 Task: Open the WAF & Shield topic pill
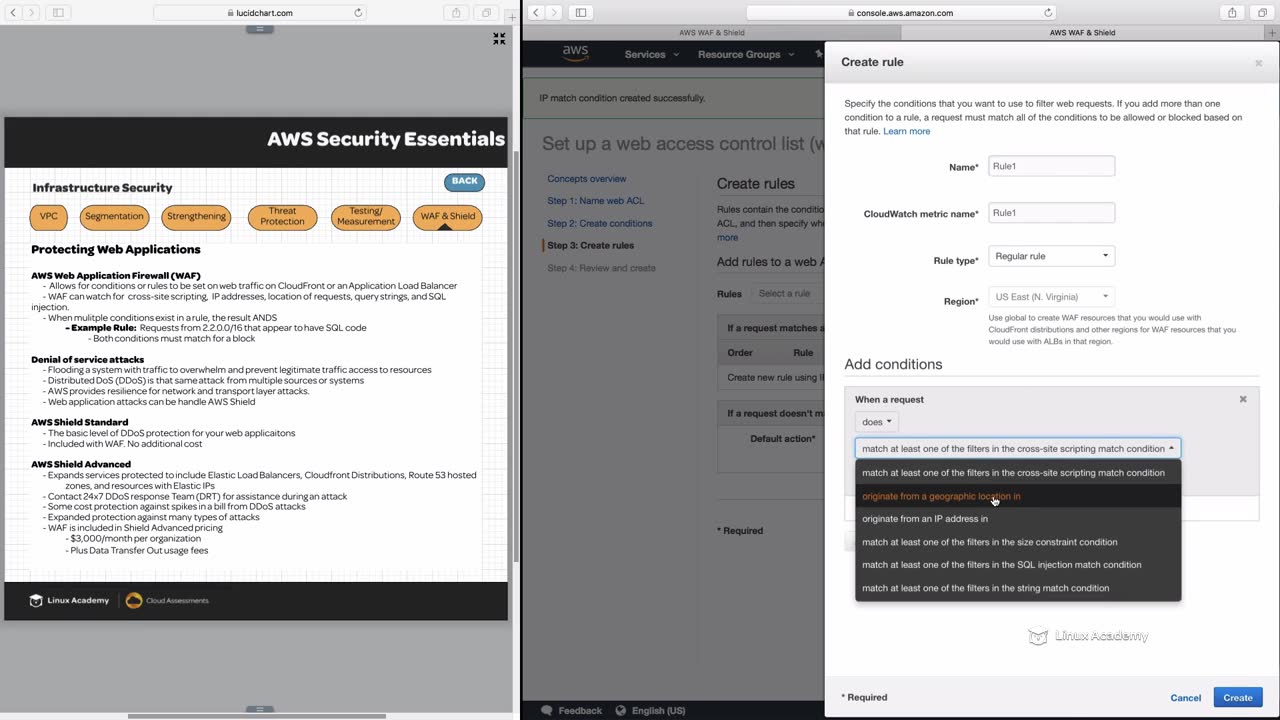pos(448,217)
